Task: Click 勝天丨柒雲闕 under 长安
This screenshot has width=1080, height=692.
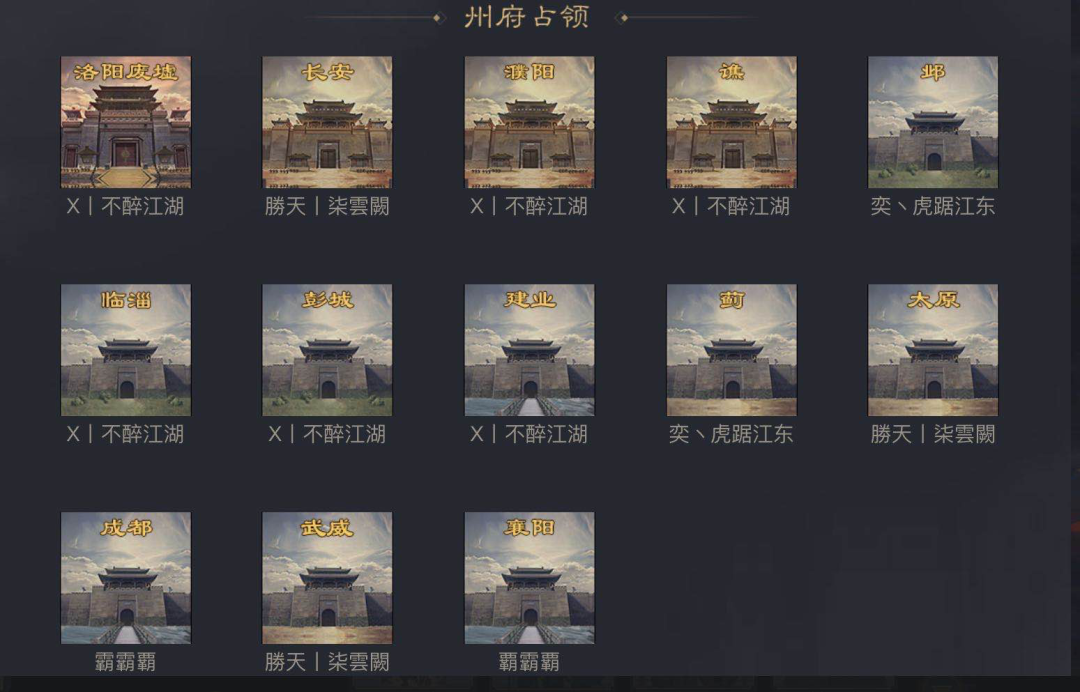Action: (327, 206)
